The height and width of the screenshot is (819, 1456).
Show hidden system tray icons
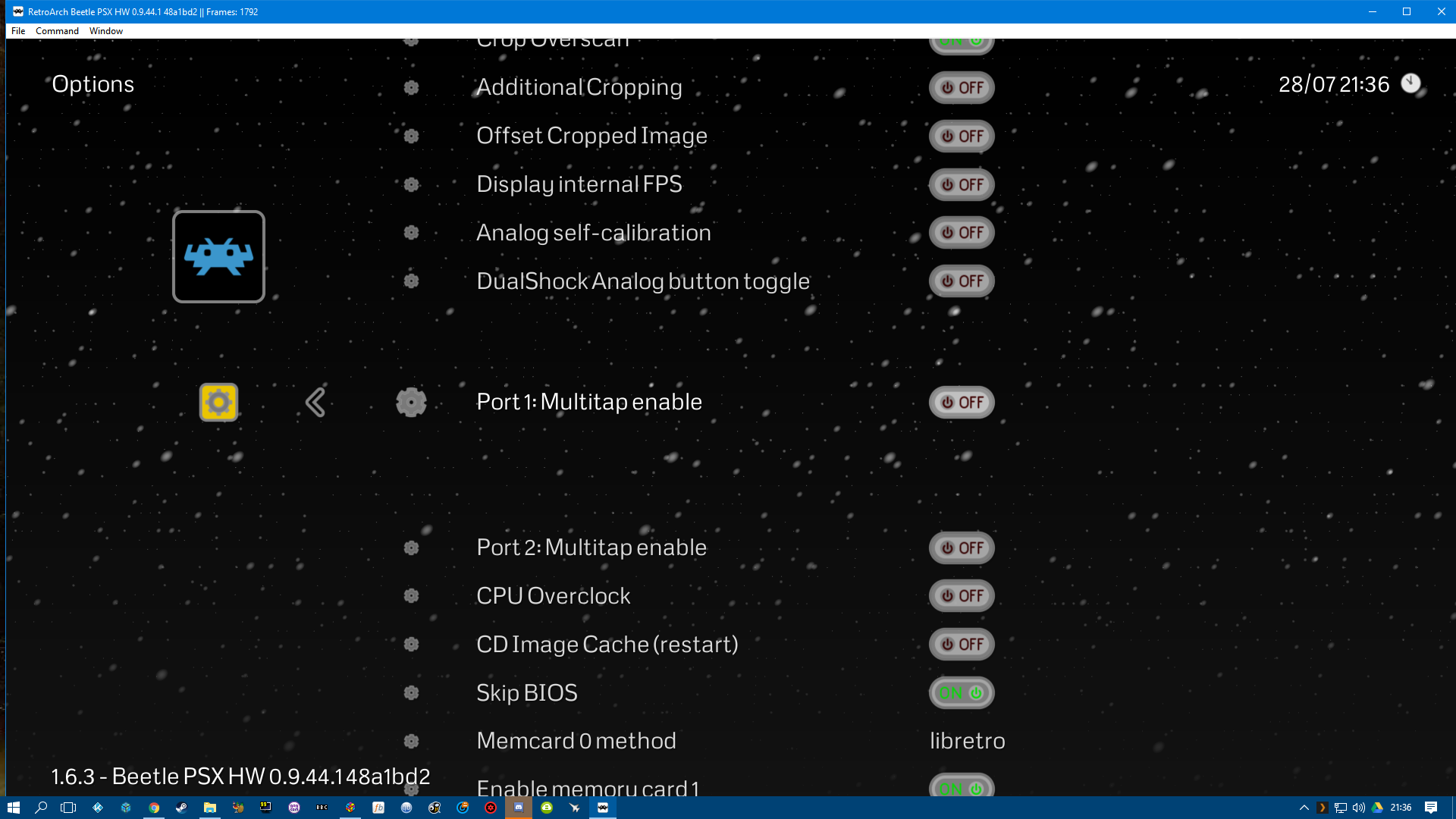(x=1304, y=808)
